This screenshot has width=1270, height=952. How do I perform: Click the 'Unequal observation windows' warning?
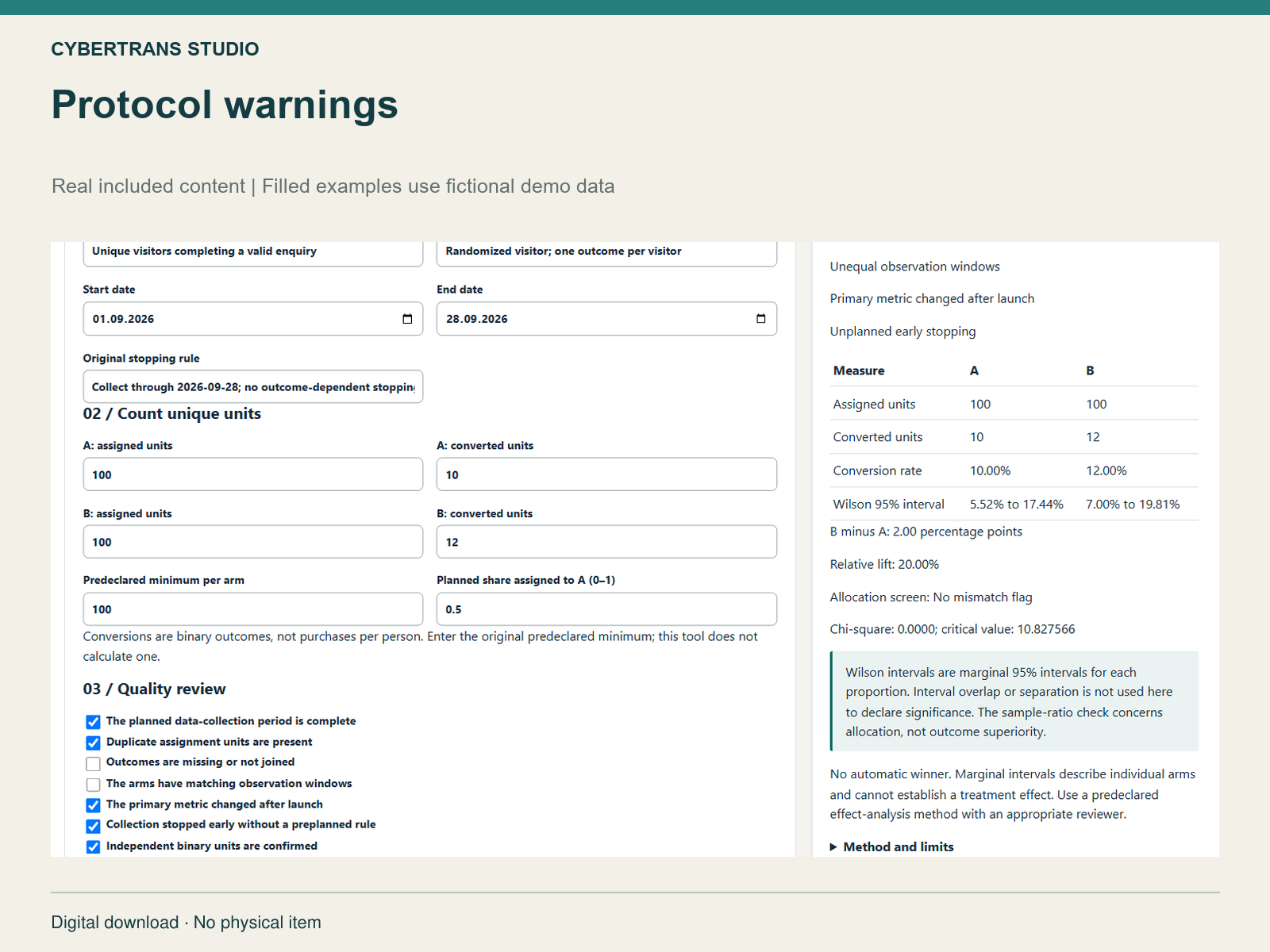pos(915,267)
